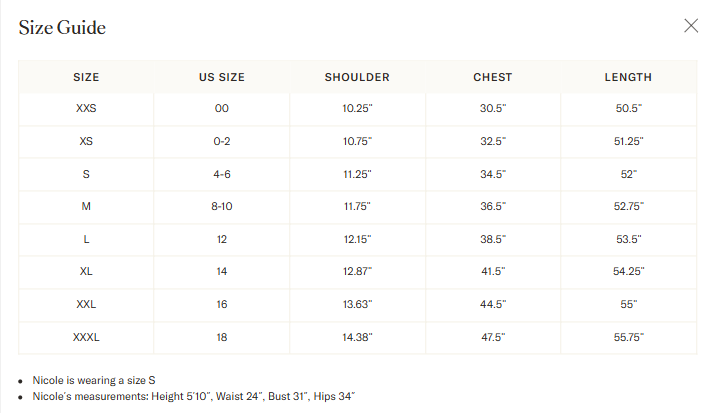Click the SHOULDER column header

(x=357, y=77)
